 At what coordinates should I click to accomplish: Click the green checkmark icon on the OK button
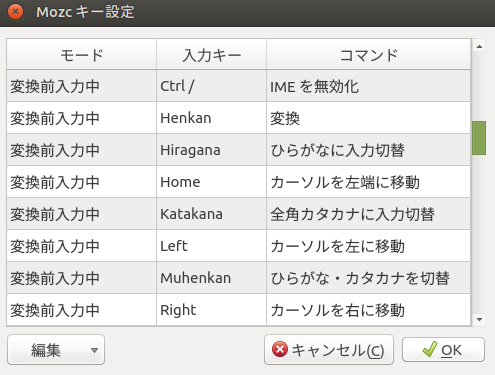click(x=429, y=349)
